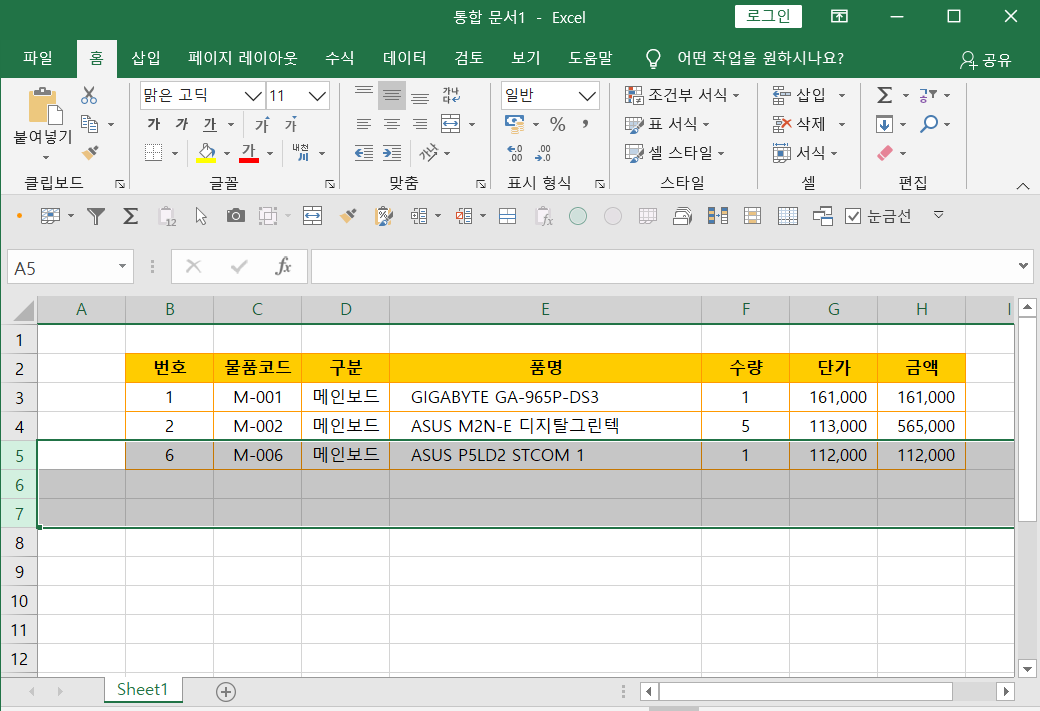Viewport: 1040px width, 711px height.
Task: Open the number format dropdown 일반
Action: pyautogui.click(x=587, y=96)
